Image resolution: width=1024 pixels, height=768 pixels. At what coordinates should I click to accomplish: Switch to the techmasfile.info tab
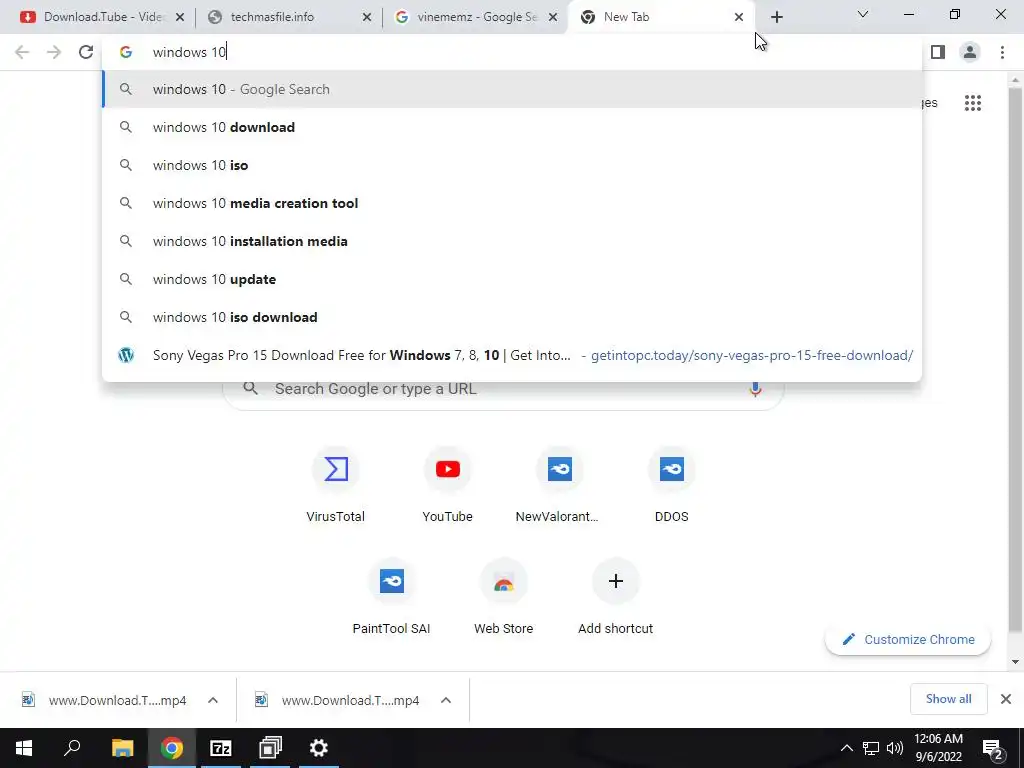287,18
